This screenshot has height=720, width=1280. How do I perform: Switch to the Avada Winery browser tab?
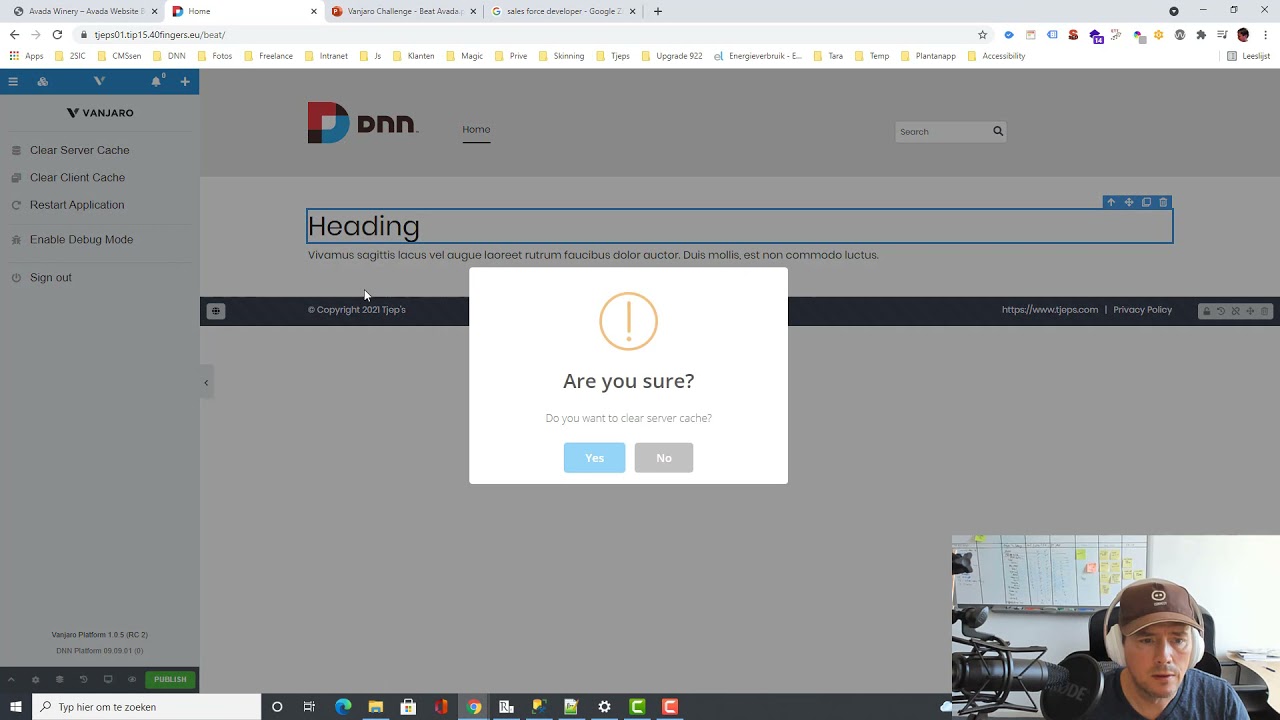pos(85,11)
